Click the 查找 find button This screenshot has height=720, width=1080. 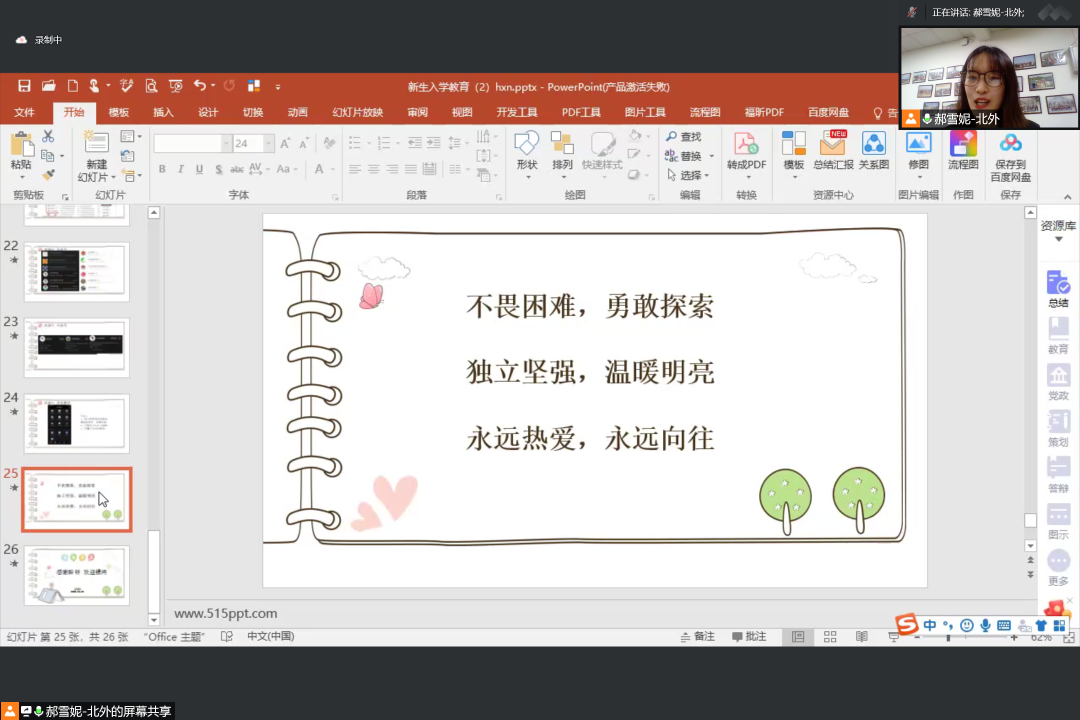(684, 137)
